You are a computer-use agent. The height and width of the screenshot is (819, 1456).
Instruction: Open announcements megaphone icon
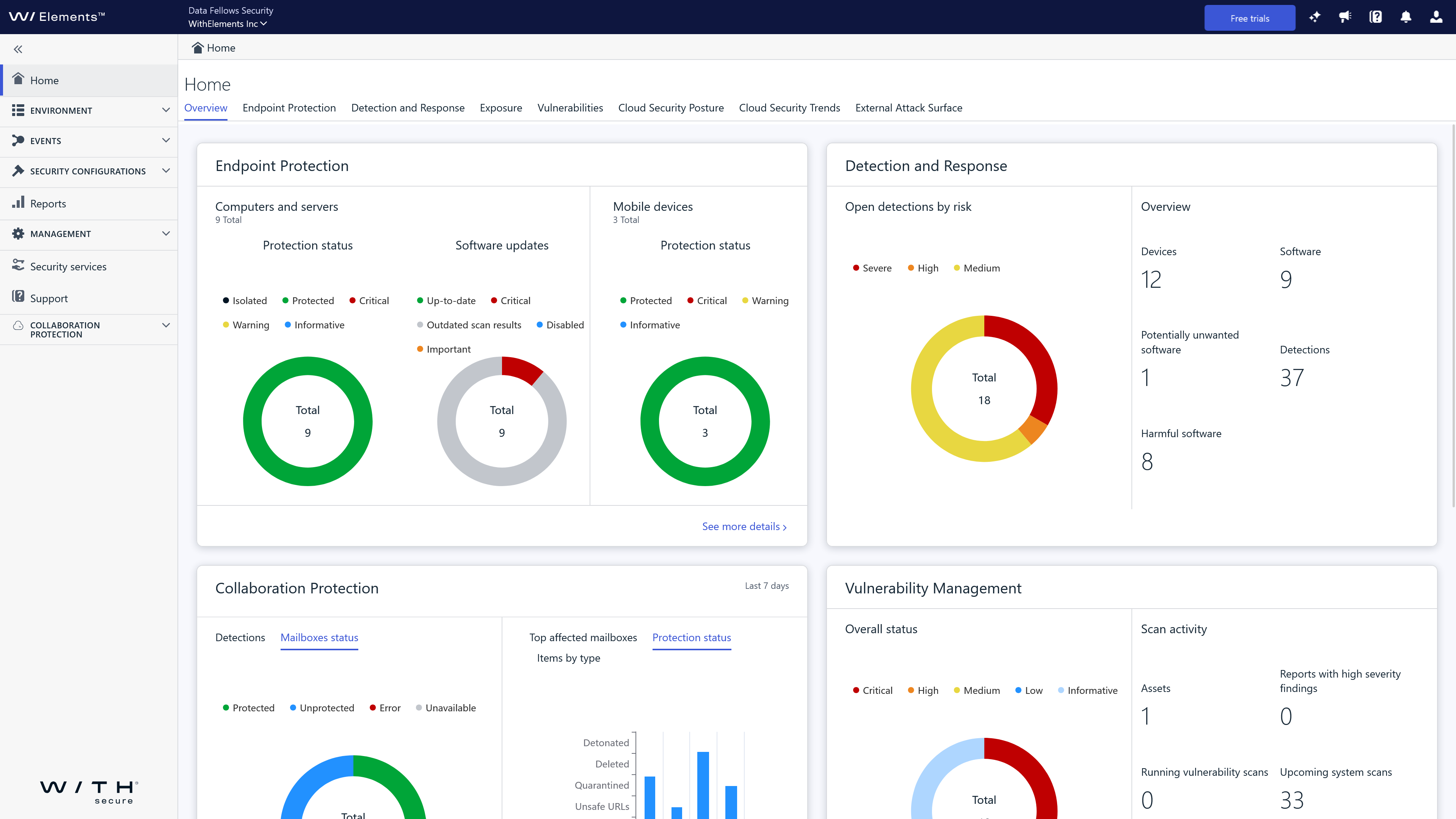tap(1345, 17)
